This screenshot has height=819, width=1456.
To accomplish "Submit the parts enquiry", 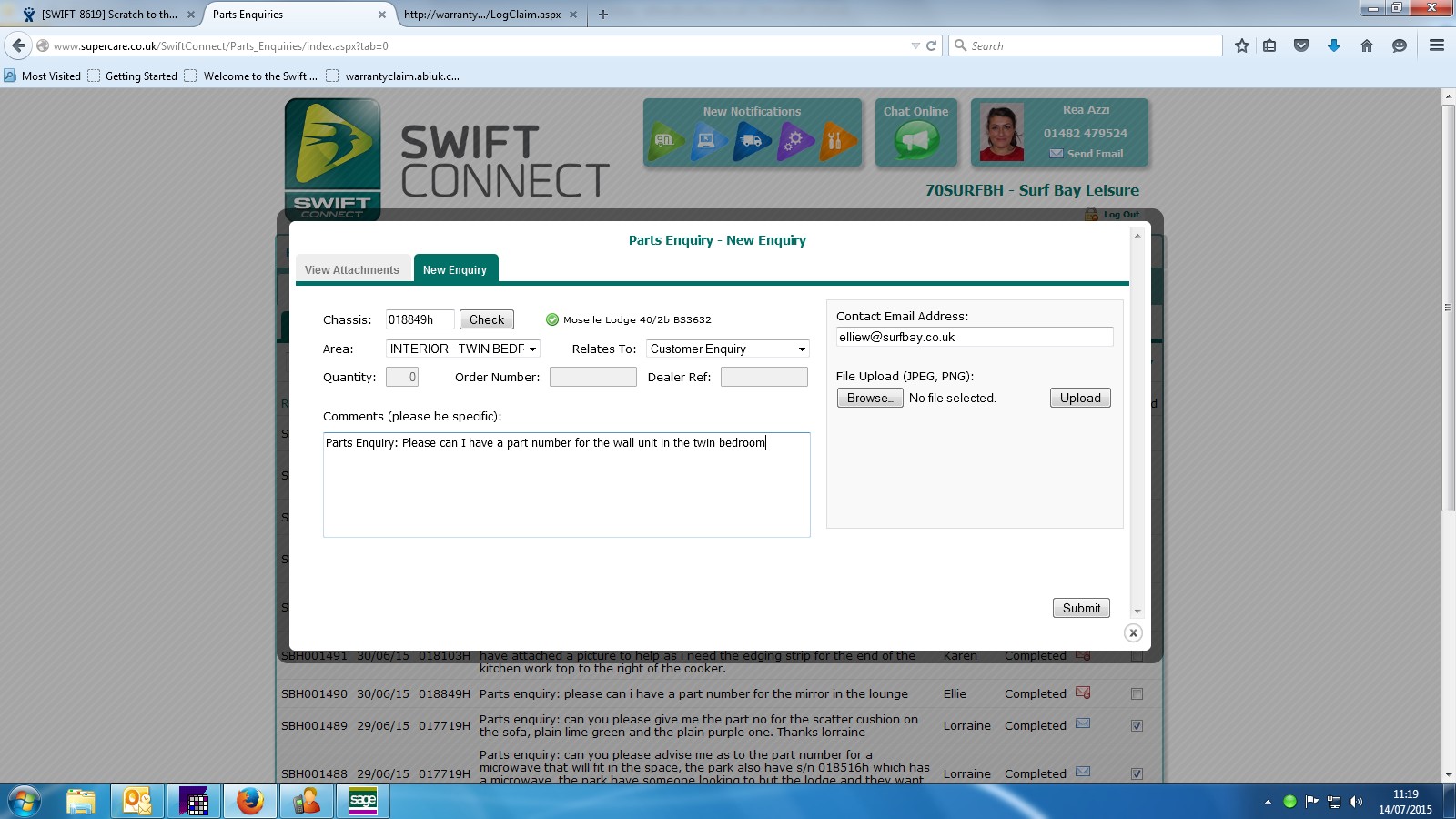I will [x=1081, y=608].
